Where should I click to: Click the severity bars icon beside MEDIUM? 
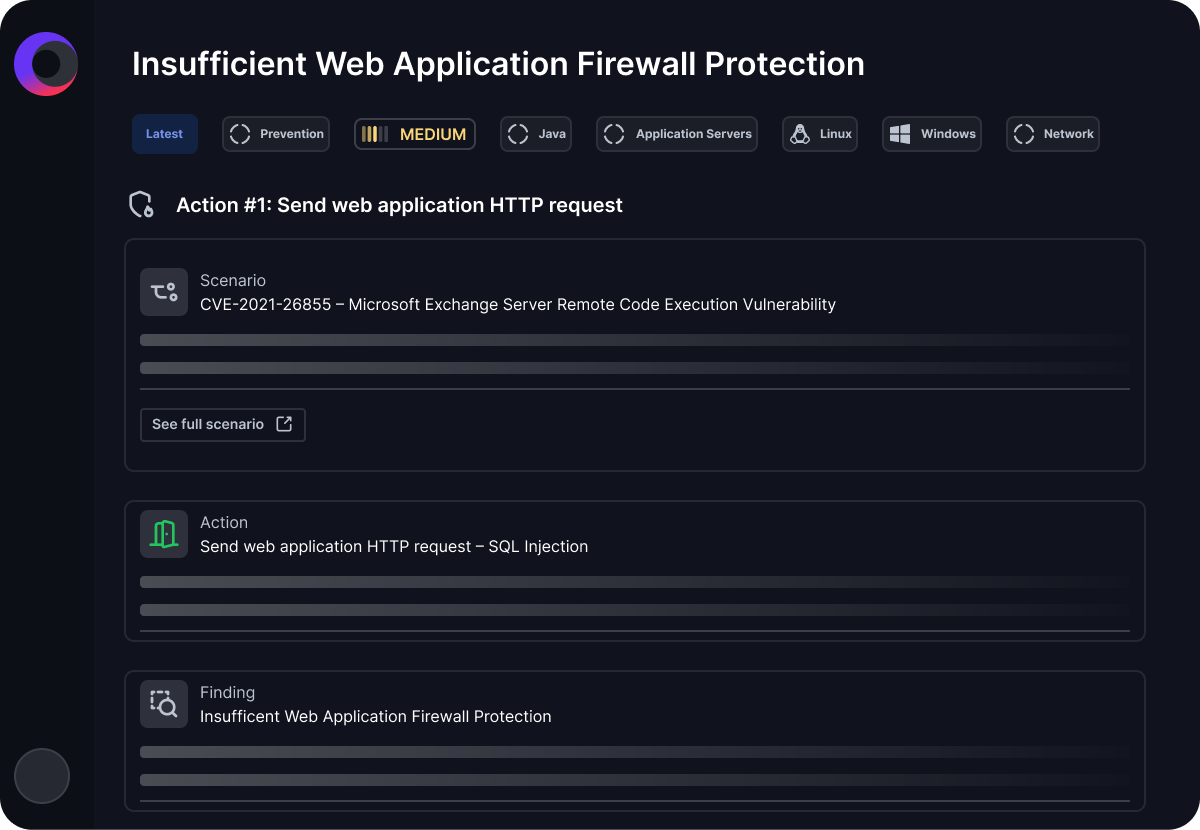375,134
